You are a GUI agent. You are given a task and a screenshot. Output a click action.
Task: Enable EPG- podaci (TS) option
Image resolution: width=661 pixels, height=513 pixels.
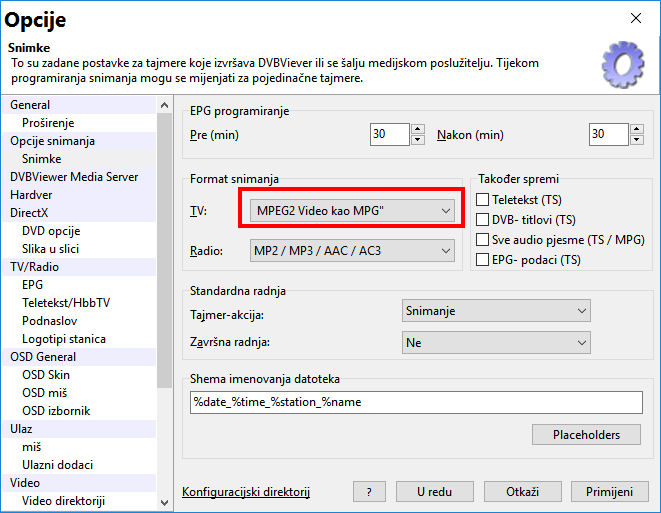(x=483, y=260)
